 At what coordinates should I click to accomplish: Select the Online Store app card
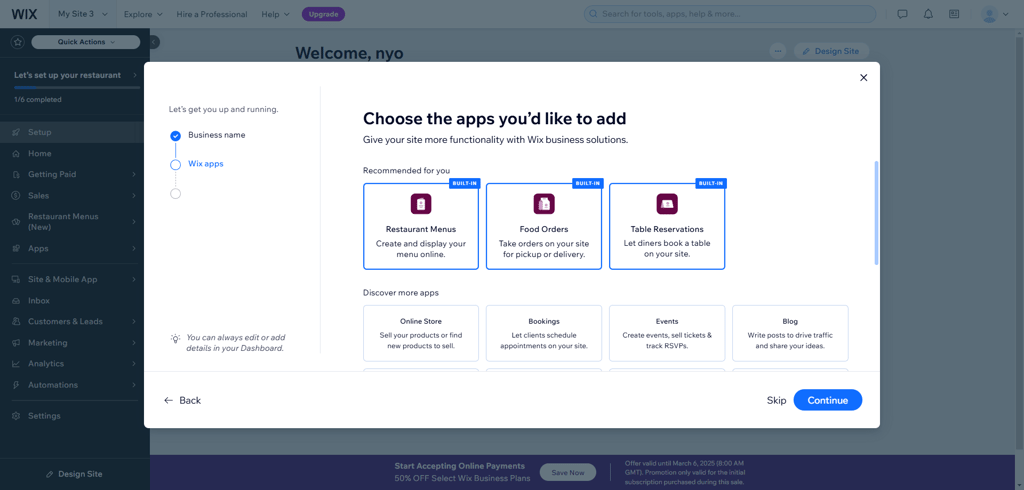point(421,333)
